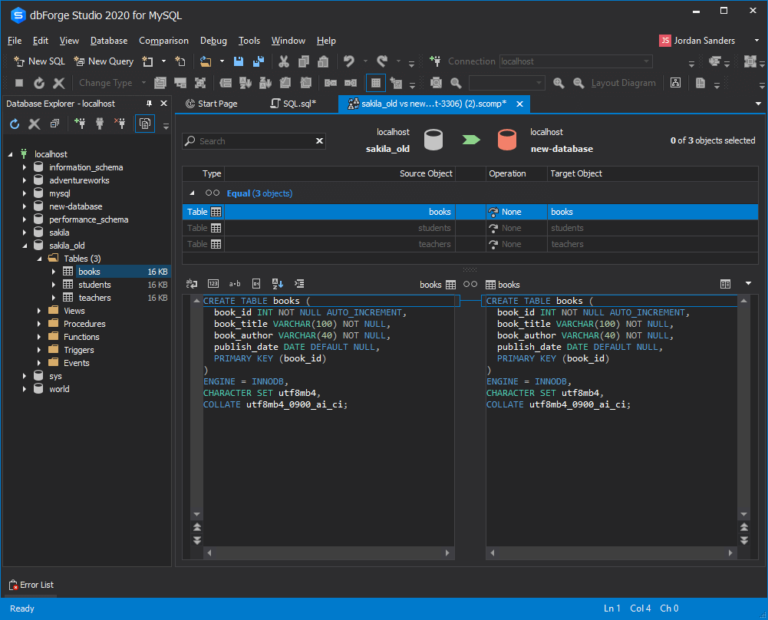Click the red-X Disconnect plug icon in Database Explorer
Screen dimensions: 768x620
coord(120,123)
